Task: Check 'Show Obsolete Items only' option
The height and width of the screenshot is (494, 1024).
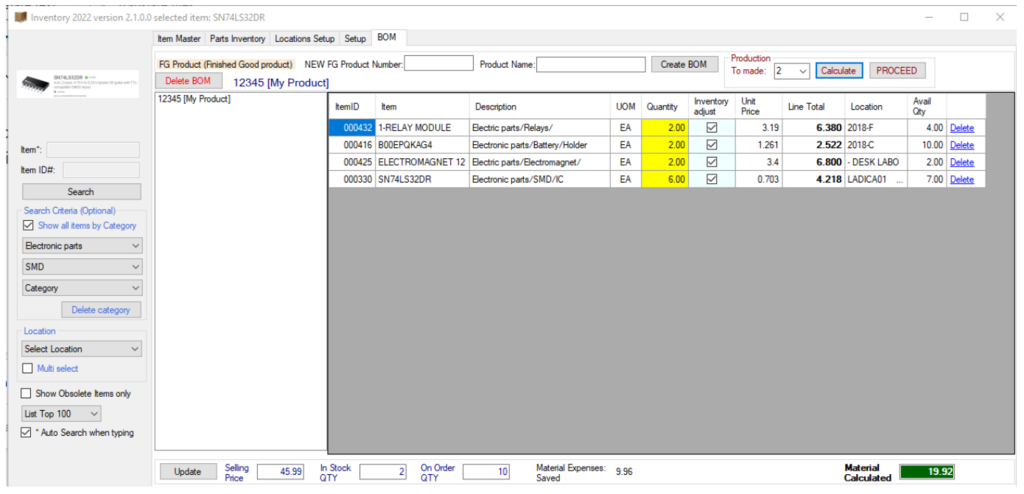Action: click(x=27, y=393)
